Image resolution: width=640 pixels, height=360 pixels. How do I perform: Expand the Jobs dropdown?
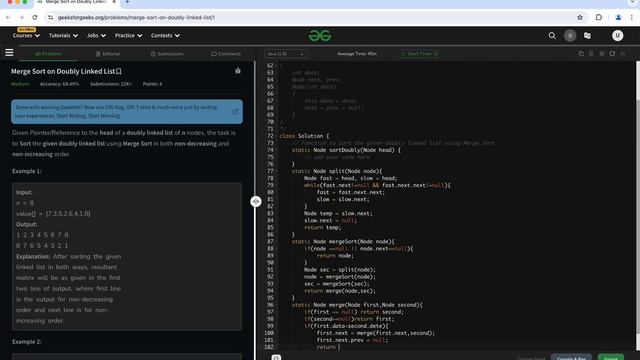pos(96,36)
